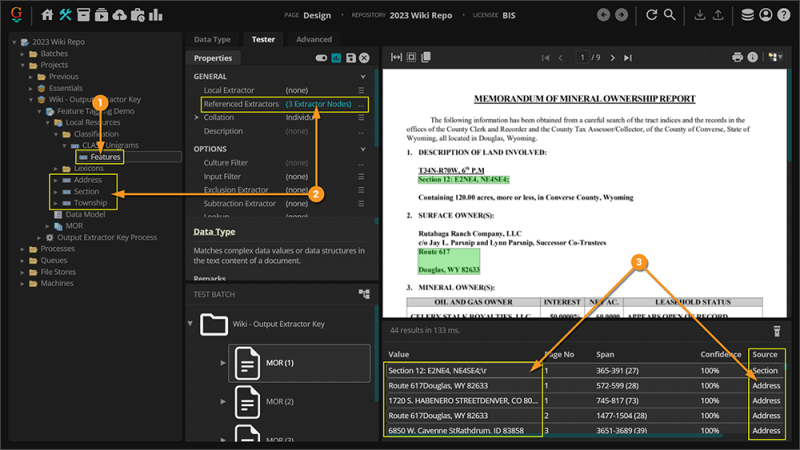Open the Advanced tab
The width and height of the screenshot is (800, 450).
tap(313, 39)
